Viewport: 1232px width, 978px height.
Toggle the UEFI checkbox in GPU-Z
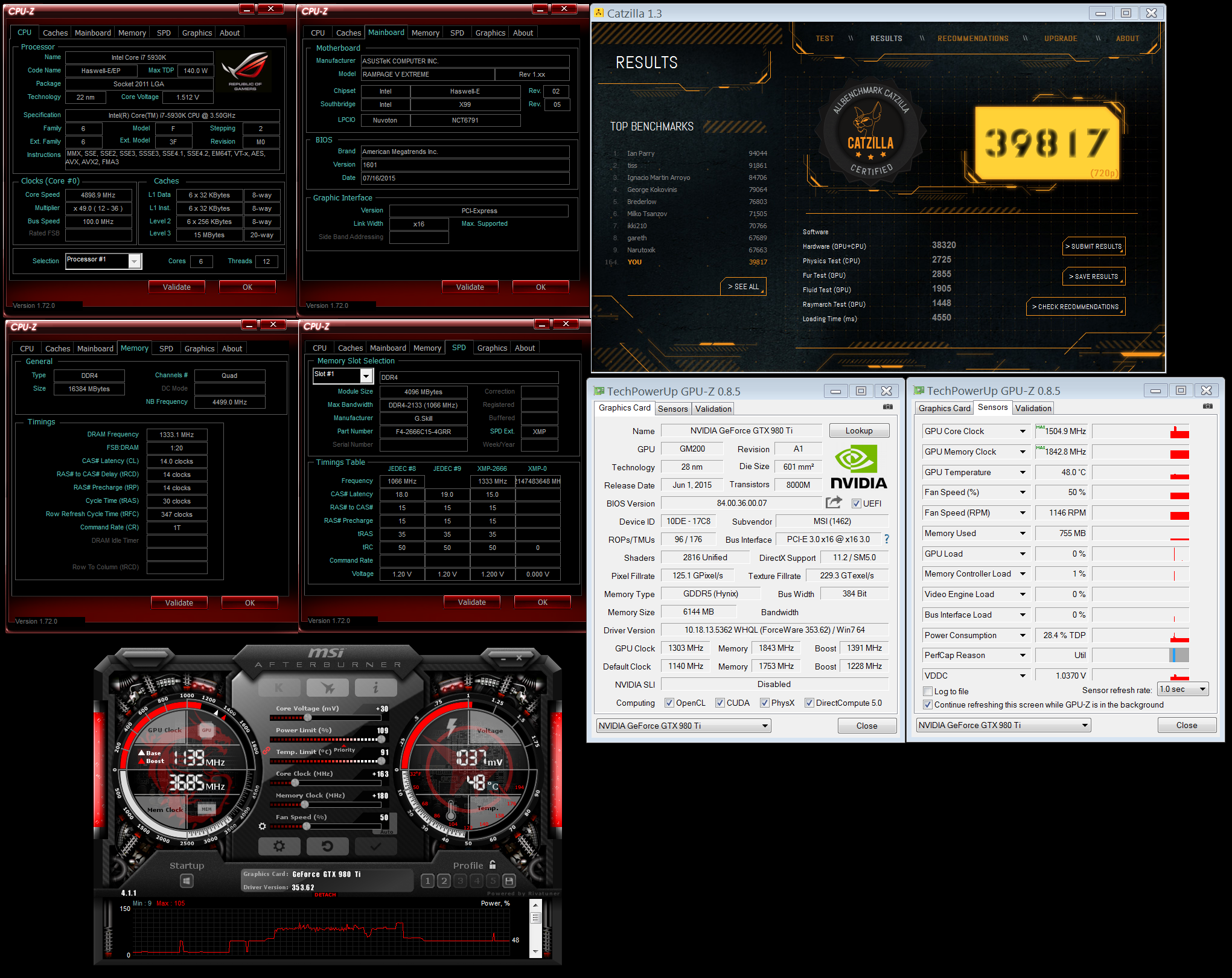tap(856, 503)
